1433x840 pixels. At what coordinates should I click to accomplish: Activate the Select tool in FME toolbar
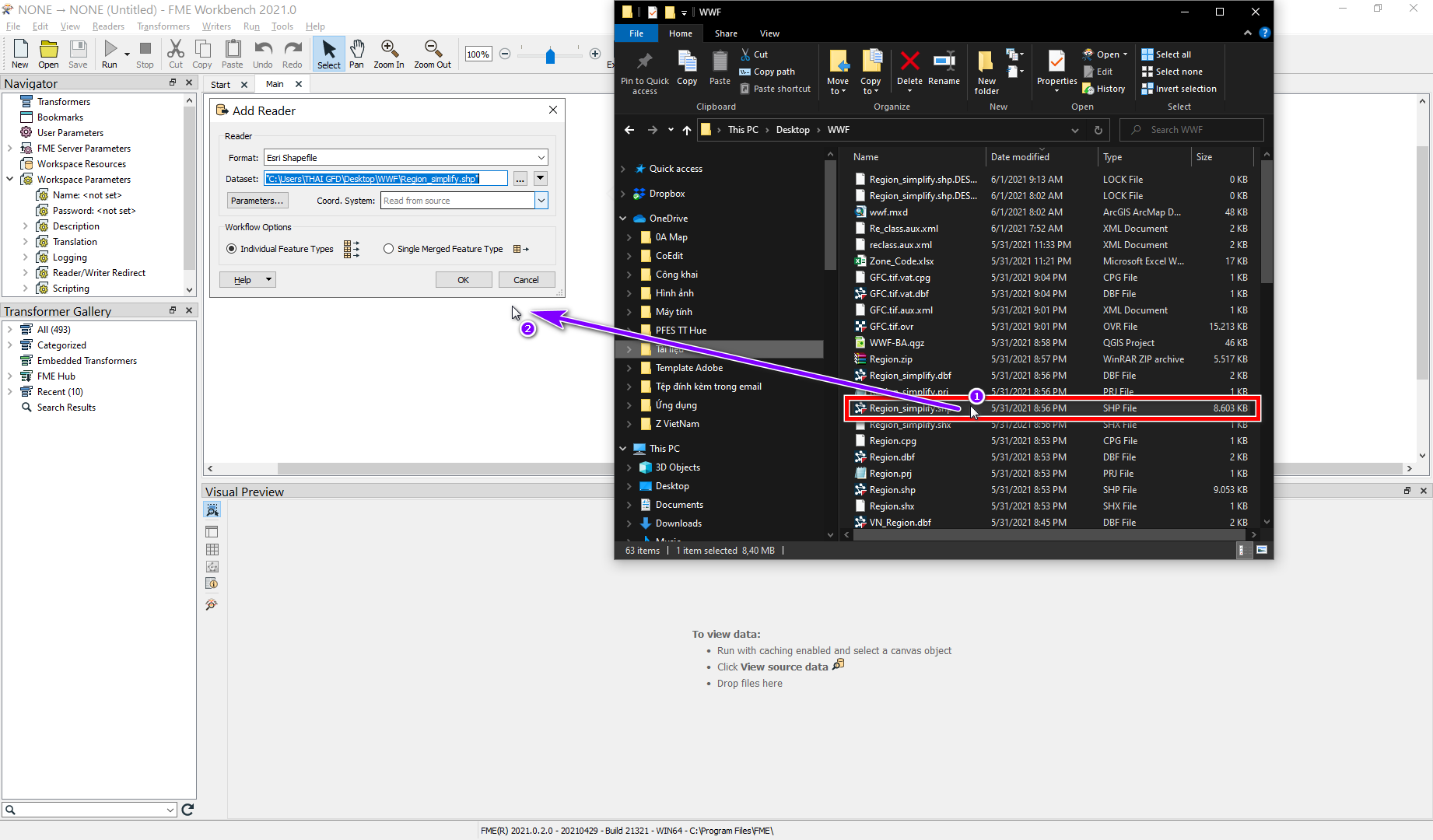click(x=329, y=54)
